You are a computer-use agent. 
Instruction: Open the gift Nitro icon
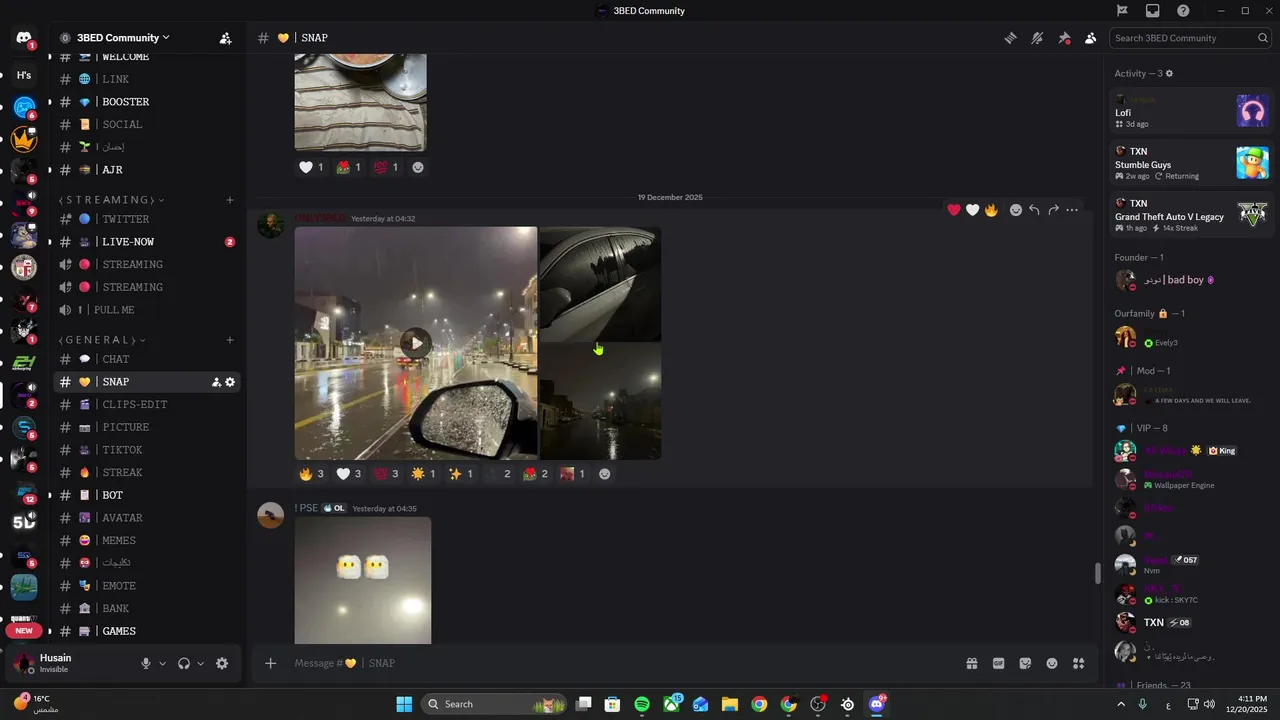971,663
